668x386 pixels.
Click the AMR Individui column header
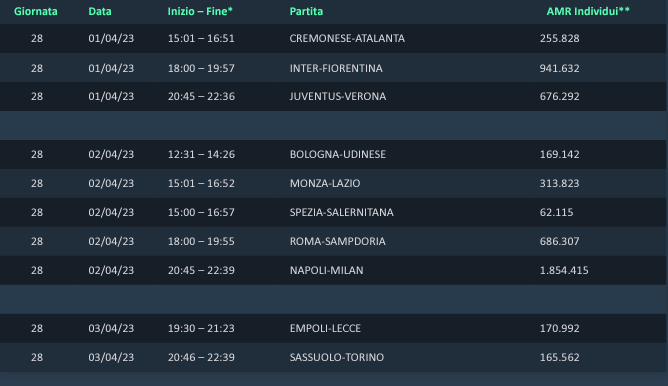(588, 12)
